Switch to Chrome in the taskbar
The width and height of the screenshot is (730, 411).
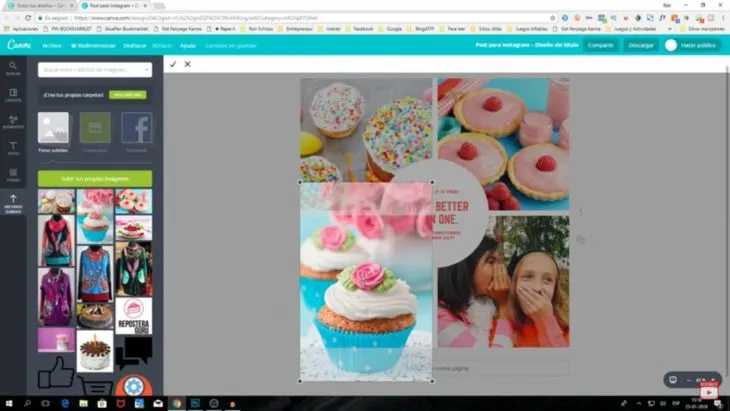pyautogui.click(x=176, y=404)
